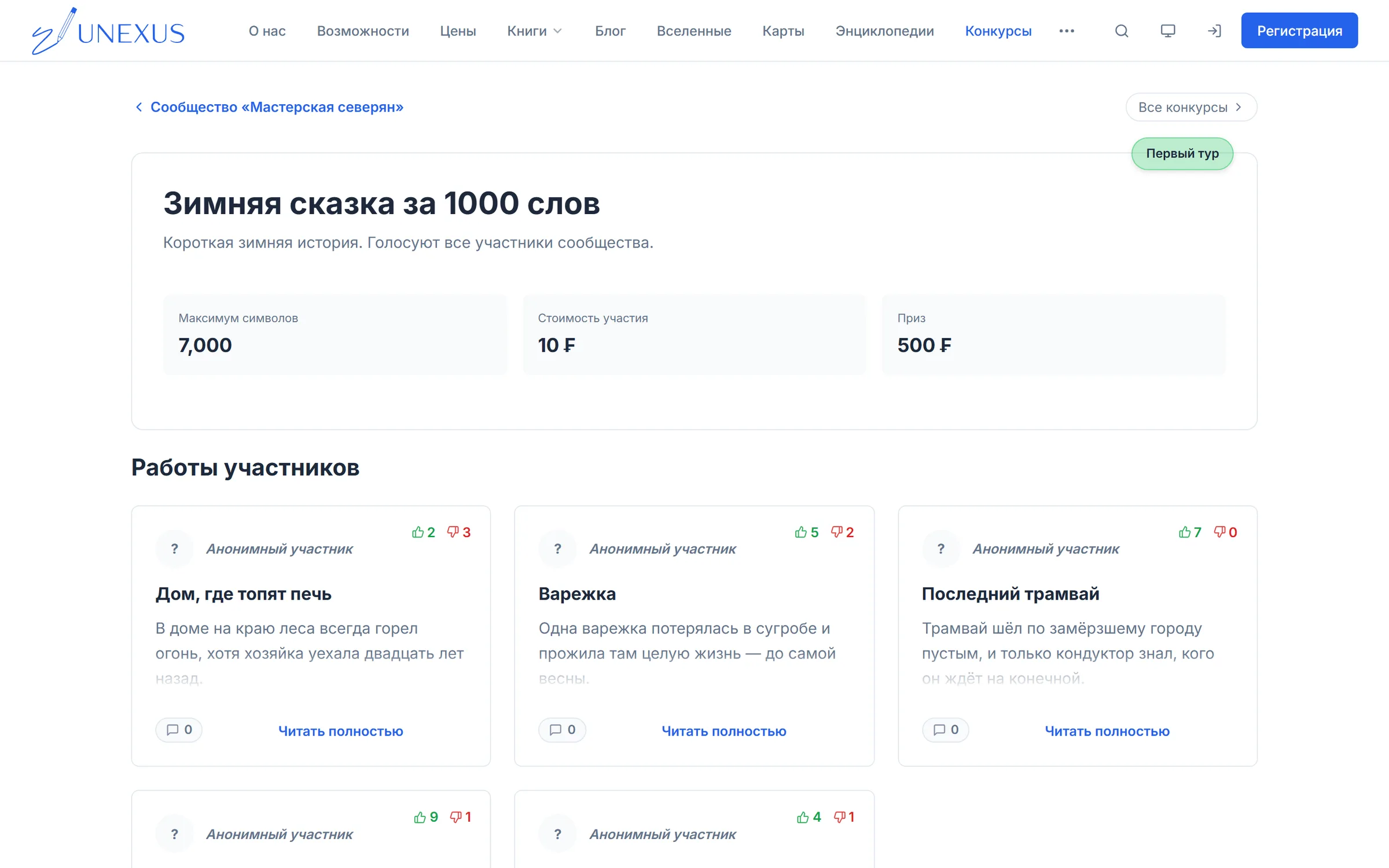The image size is (1389, 868).
Task: Read 'Варежка' fully via Читать полностью
Action: 724,731
